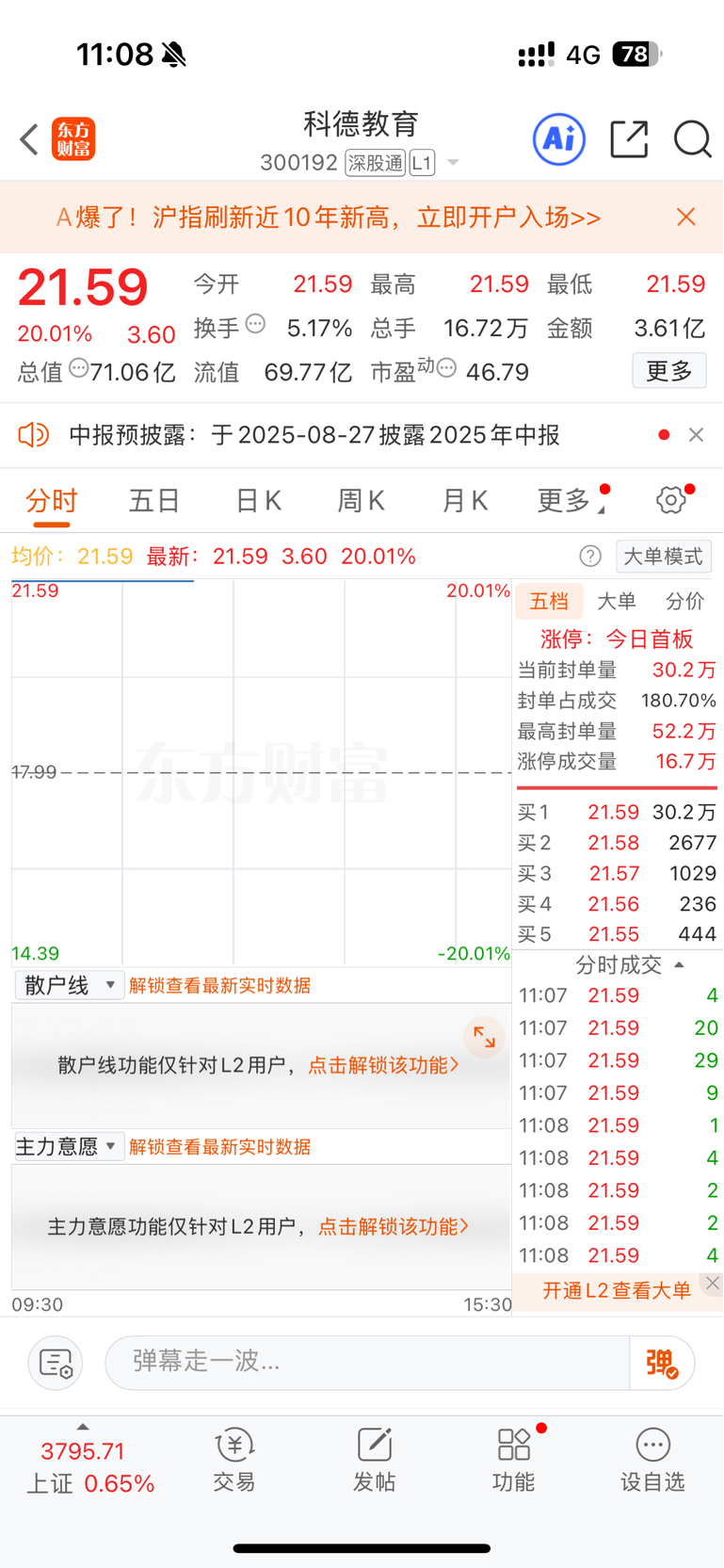724x1568 pixels.
Task: Expand the 上证 index bar arrow
Action: pos(83,1428)
